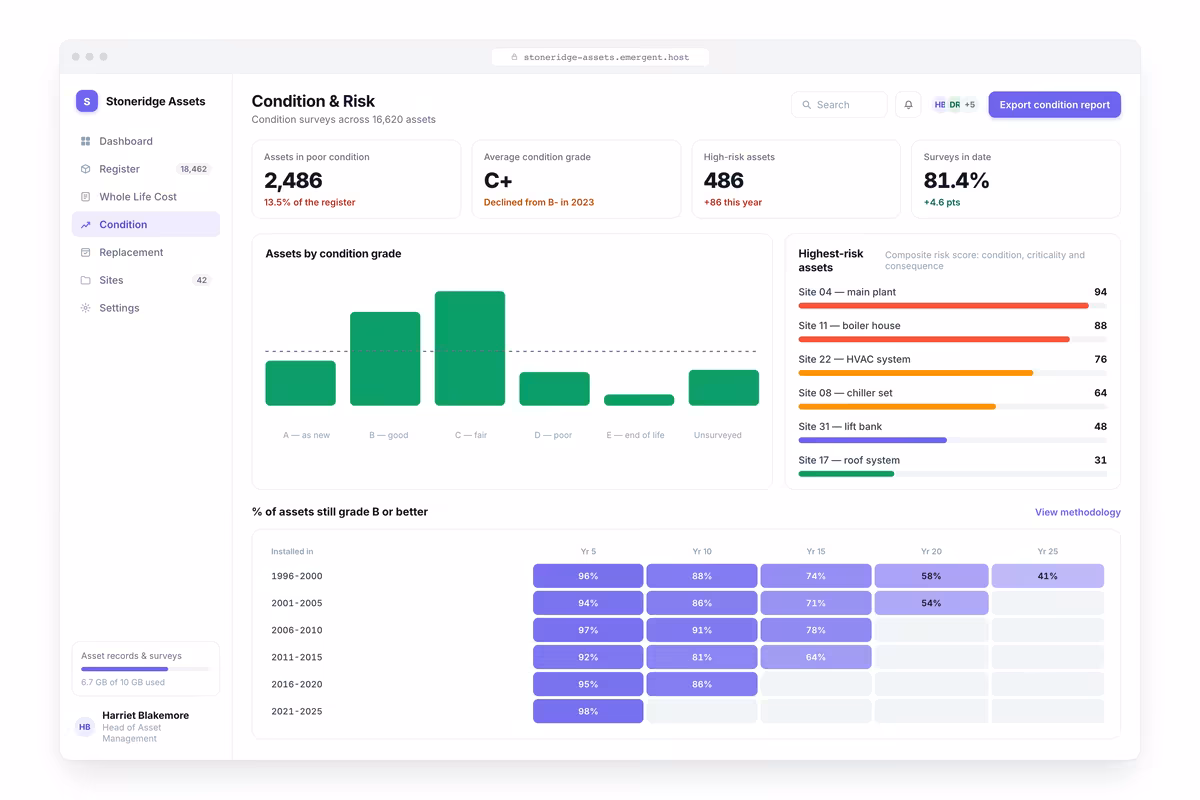Viewport: 1200px width, 800px height.
Task: Click the Sites folder icon
Action: pos(85,280)
